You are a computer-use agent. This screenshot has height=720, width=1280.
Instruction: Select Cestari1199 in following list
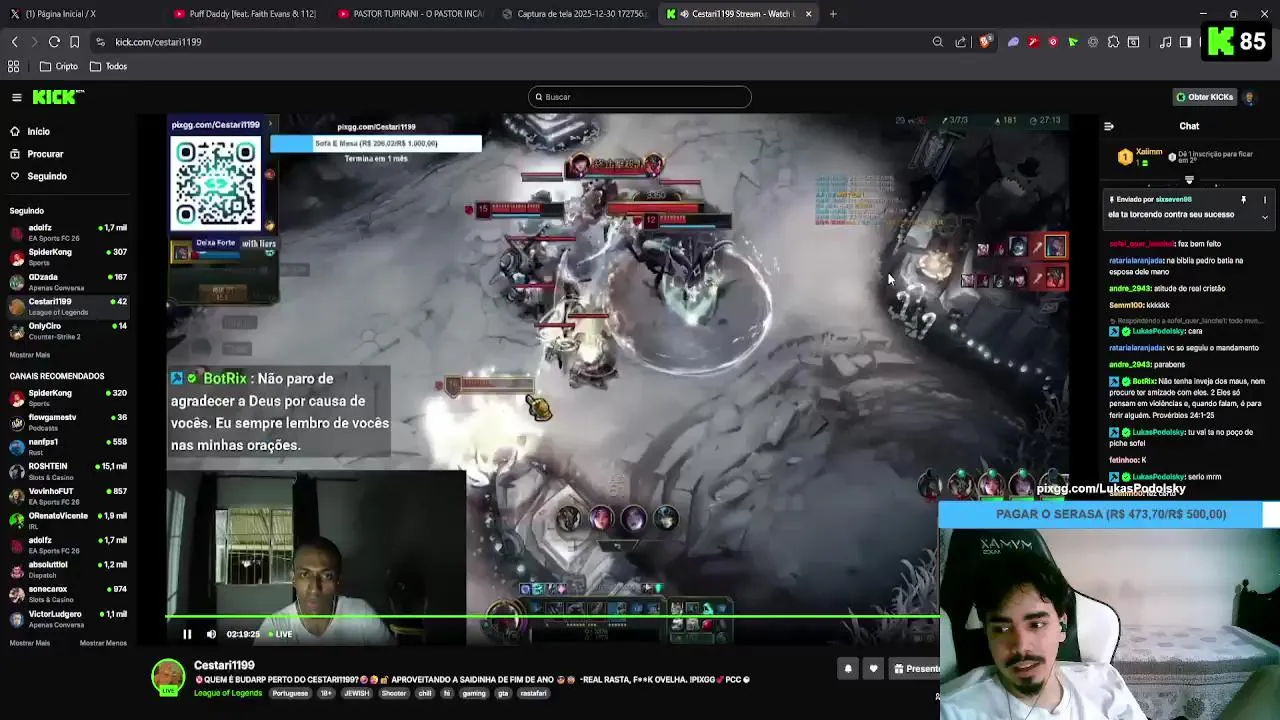(x=68, y=306)
